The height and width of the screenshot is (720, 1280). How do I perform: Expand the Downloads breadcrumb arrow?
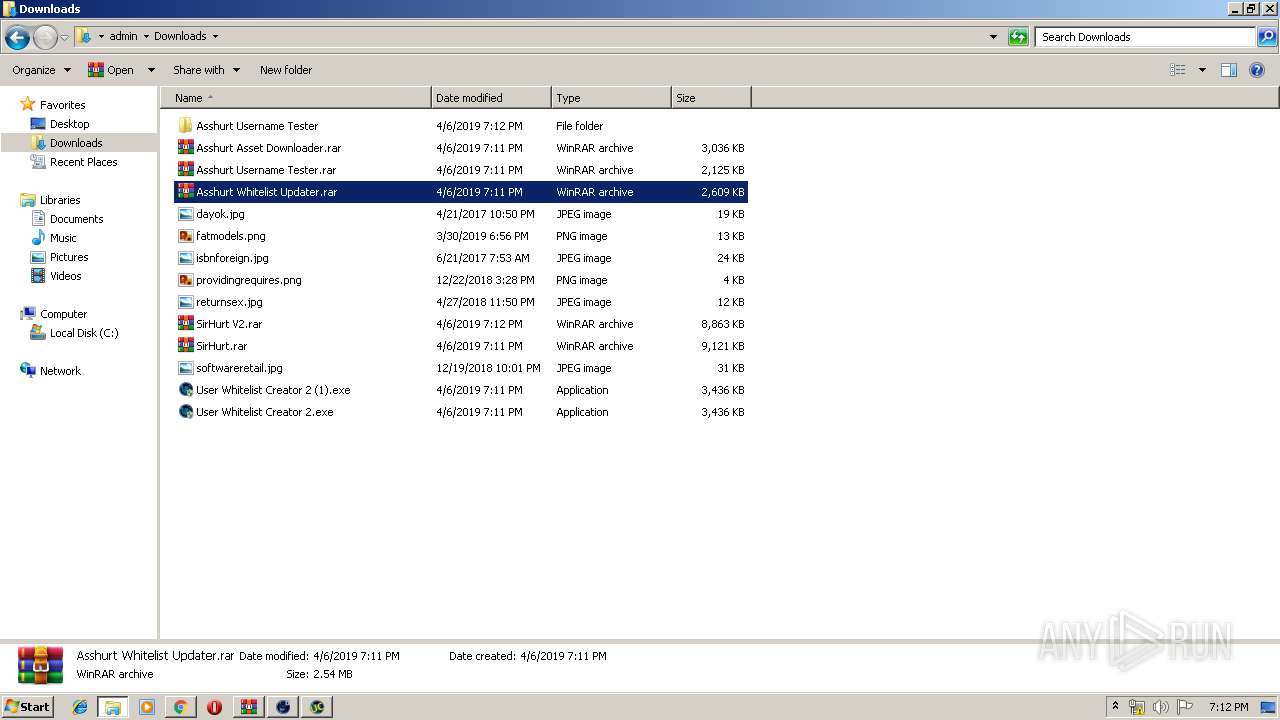coord(214,36)
